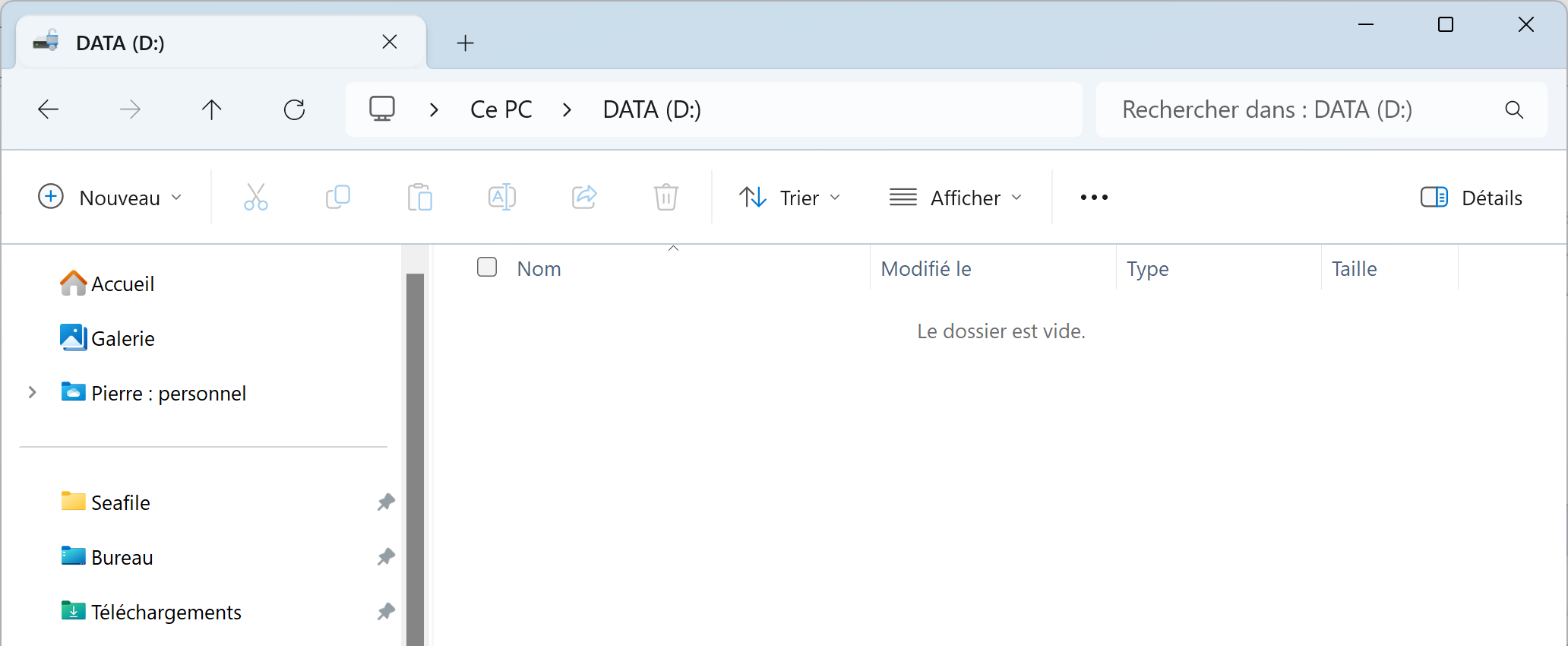Open the Trier sort dropdown
This screenshot has width=1568, height=646.
click(x=790, y=198)
